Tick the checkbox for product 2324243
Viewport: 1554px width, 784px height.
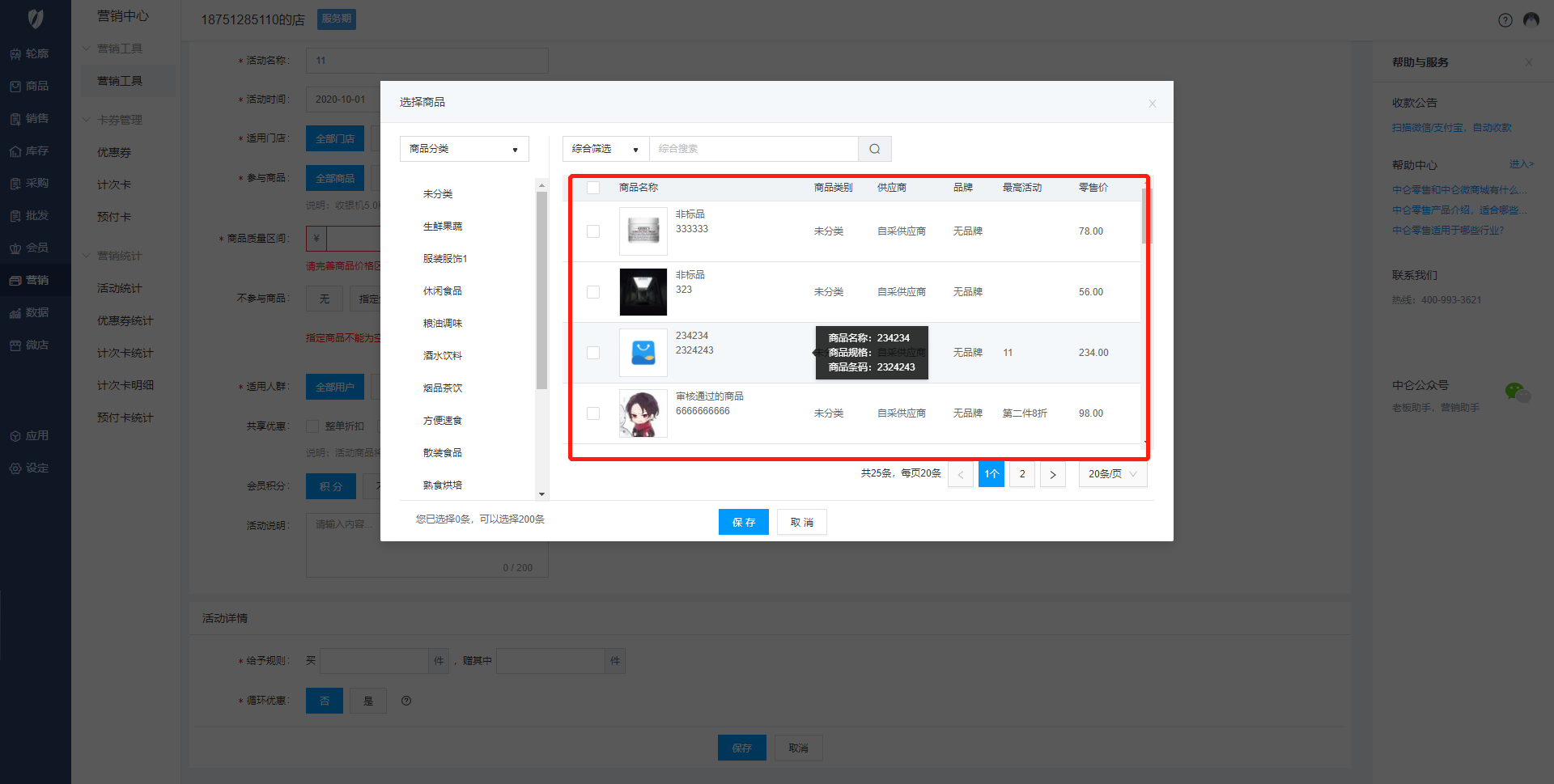coord(593,353)
